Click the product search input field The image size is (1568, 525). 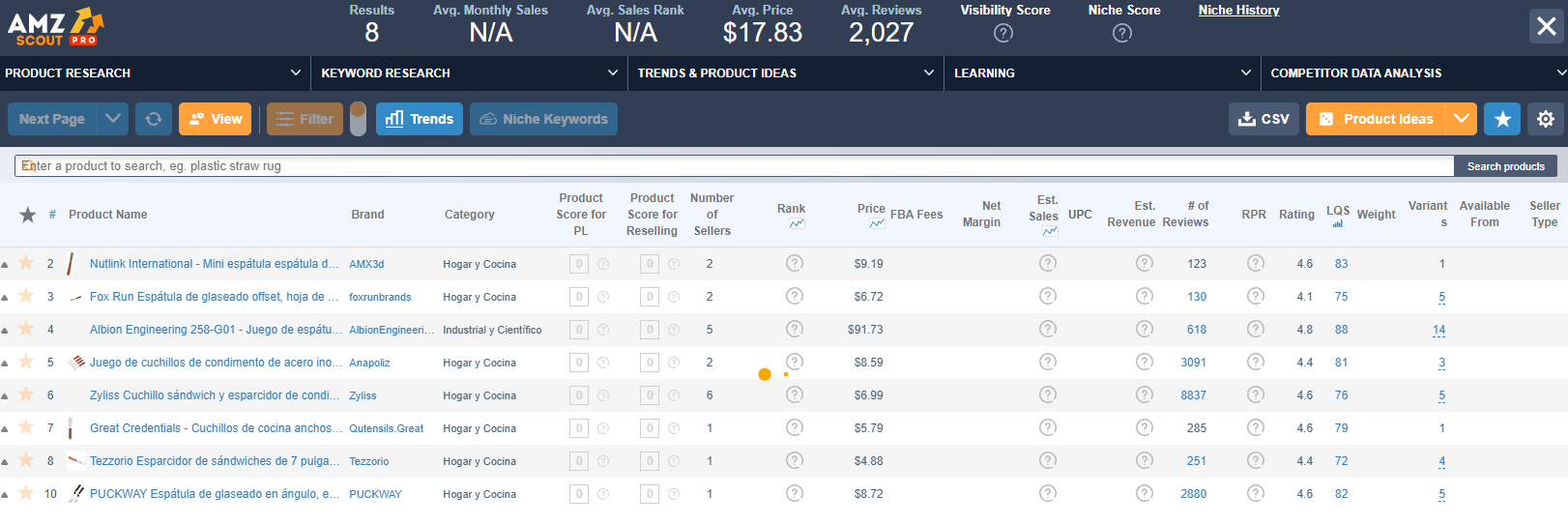coord(734,166)
